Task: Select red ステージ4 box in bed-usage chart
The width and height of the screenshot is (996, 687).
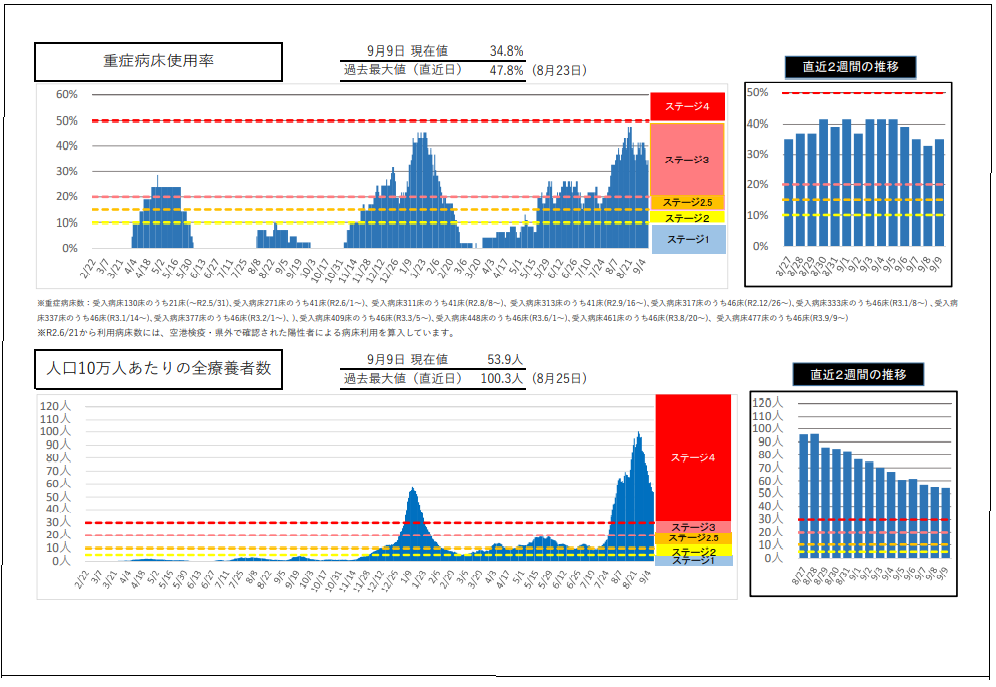Action: (686, 106)
